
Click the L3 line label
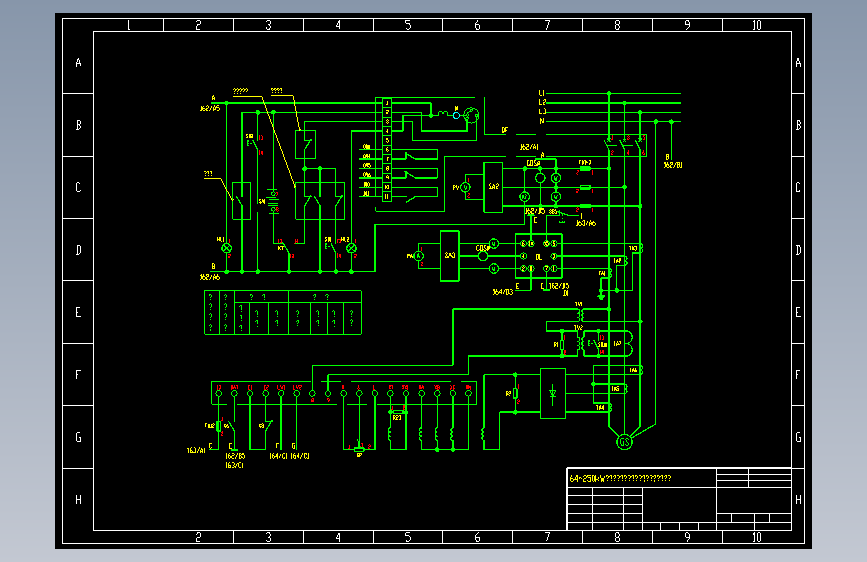point(542,112)
